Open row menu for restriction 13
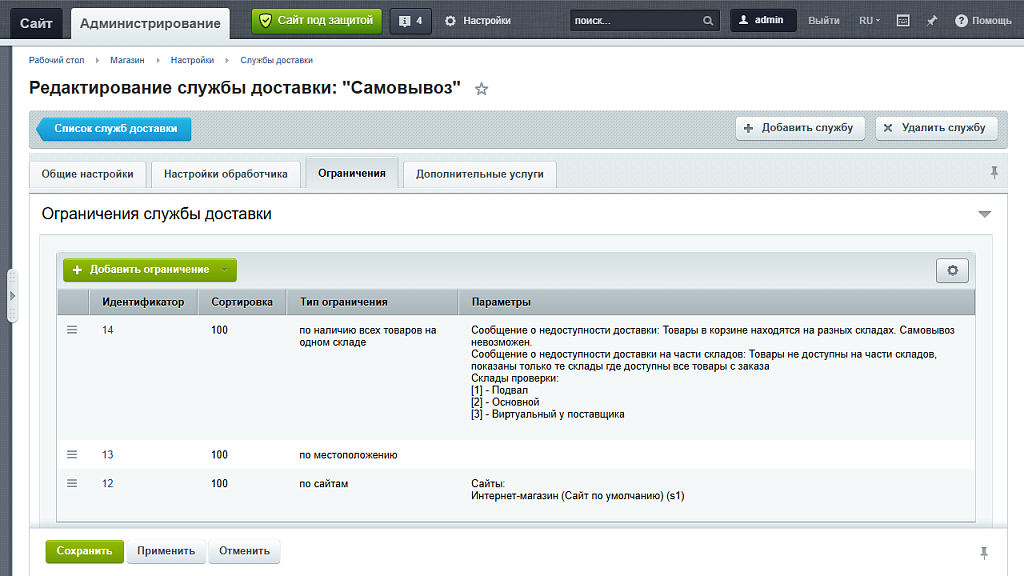This screenshot has height=576, width=1024. [x=72, y=454]
